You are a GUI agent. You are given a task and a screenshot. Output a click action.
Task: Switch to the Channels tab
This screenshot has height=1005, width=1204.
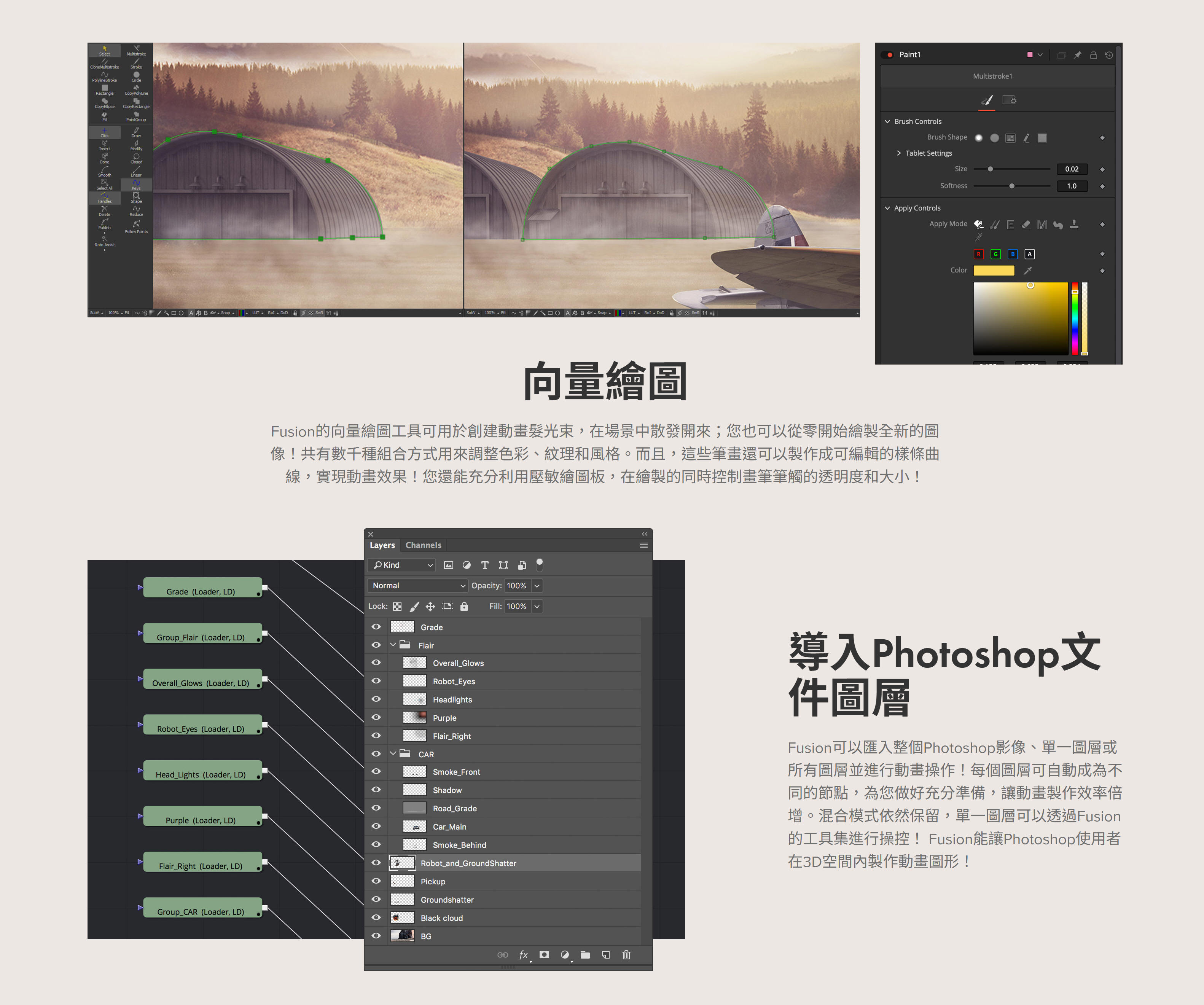click(x=423, y=545)
